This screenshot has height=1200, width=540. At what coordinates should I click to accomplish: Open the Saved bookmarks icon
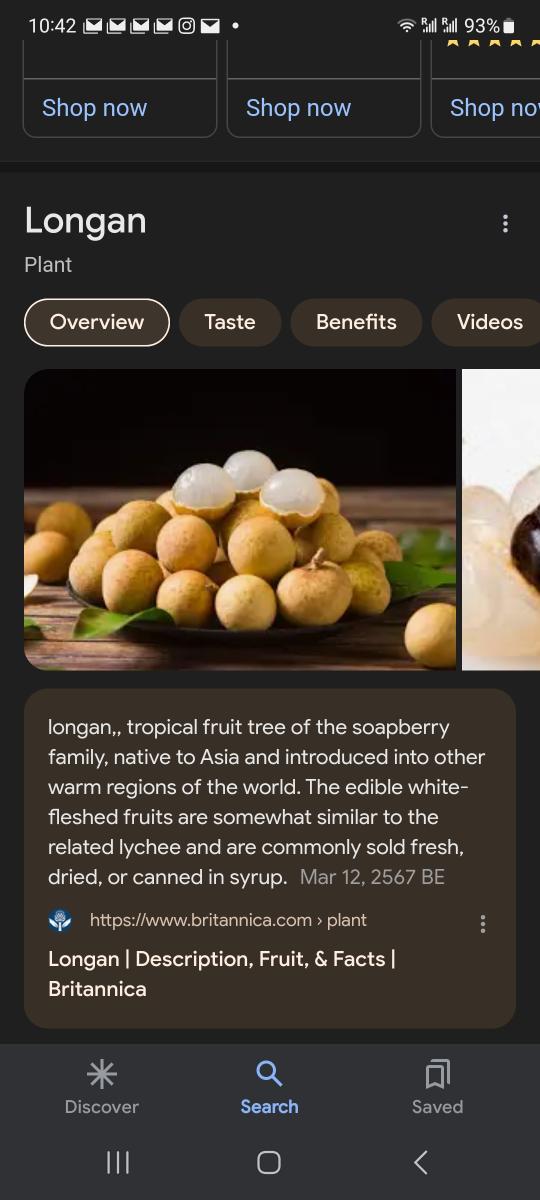click(437, 1074)
